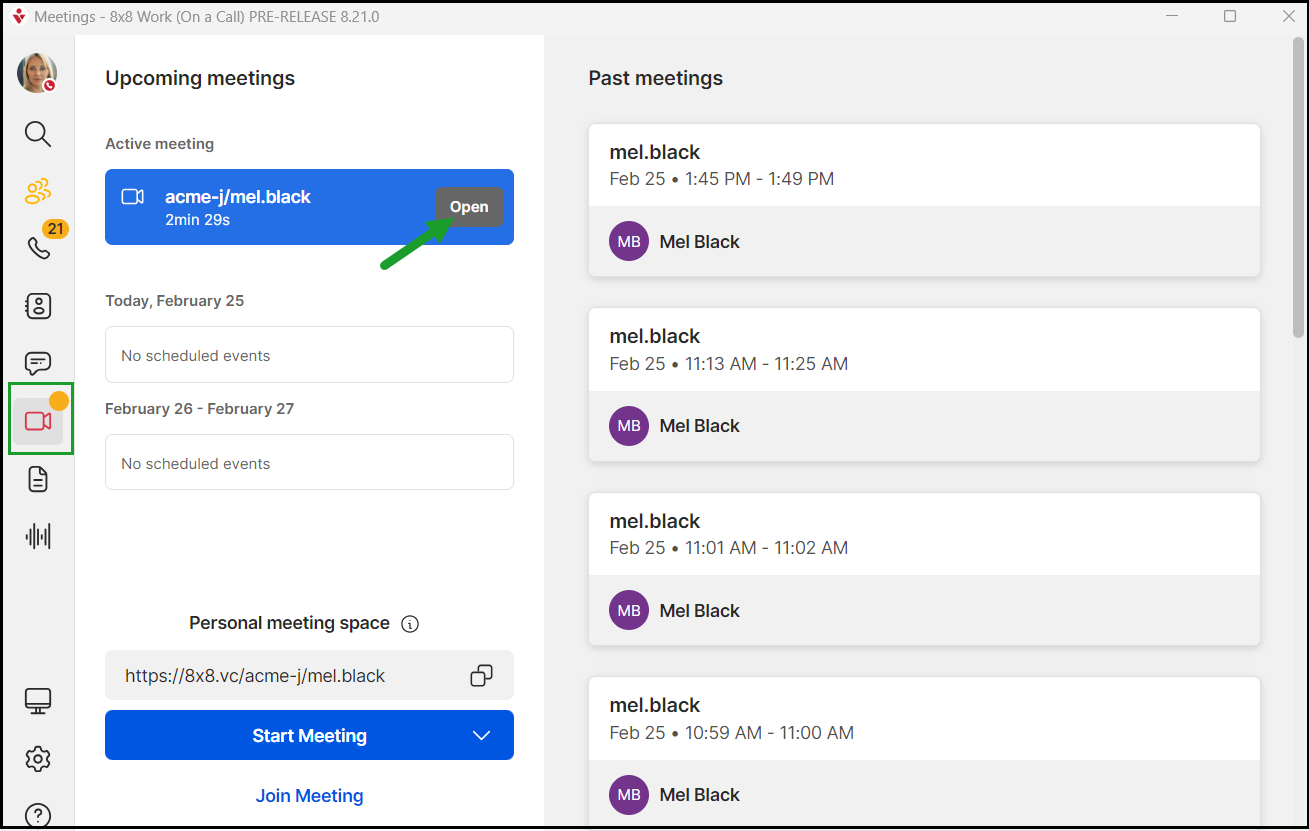Open the help question mark icon
1309x831 pixels.
tap(38, 816)
